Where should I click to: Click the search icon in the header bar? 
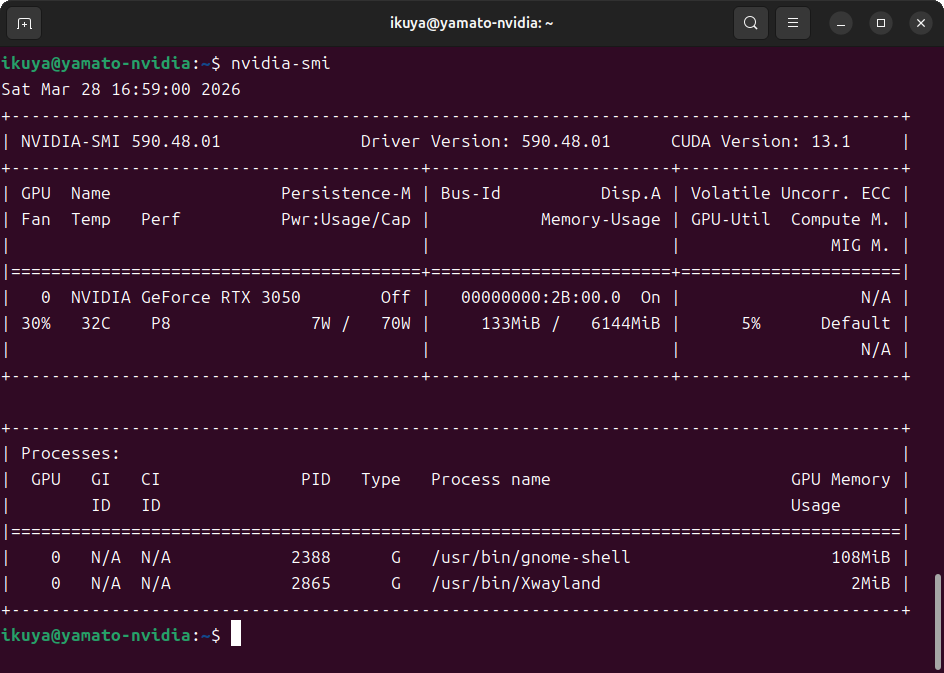click(750, 22)
